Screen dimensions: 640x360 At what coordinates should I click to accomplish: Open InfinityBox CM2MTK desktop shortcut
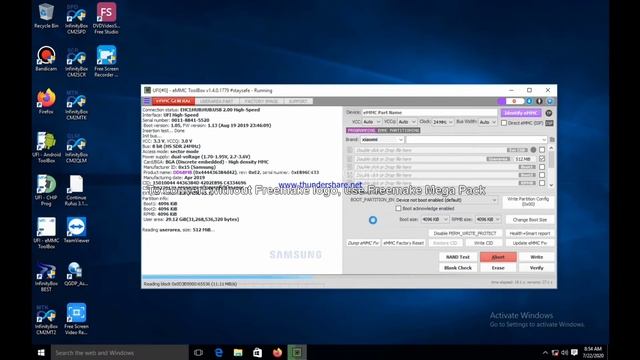pos(76,105)
